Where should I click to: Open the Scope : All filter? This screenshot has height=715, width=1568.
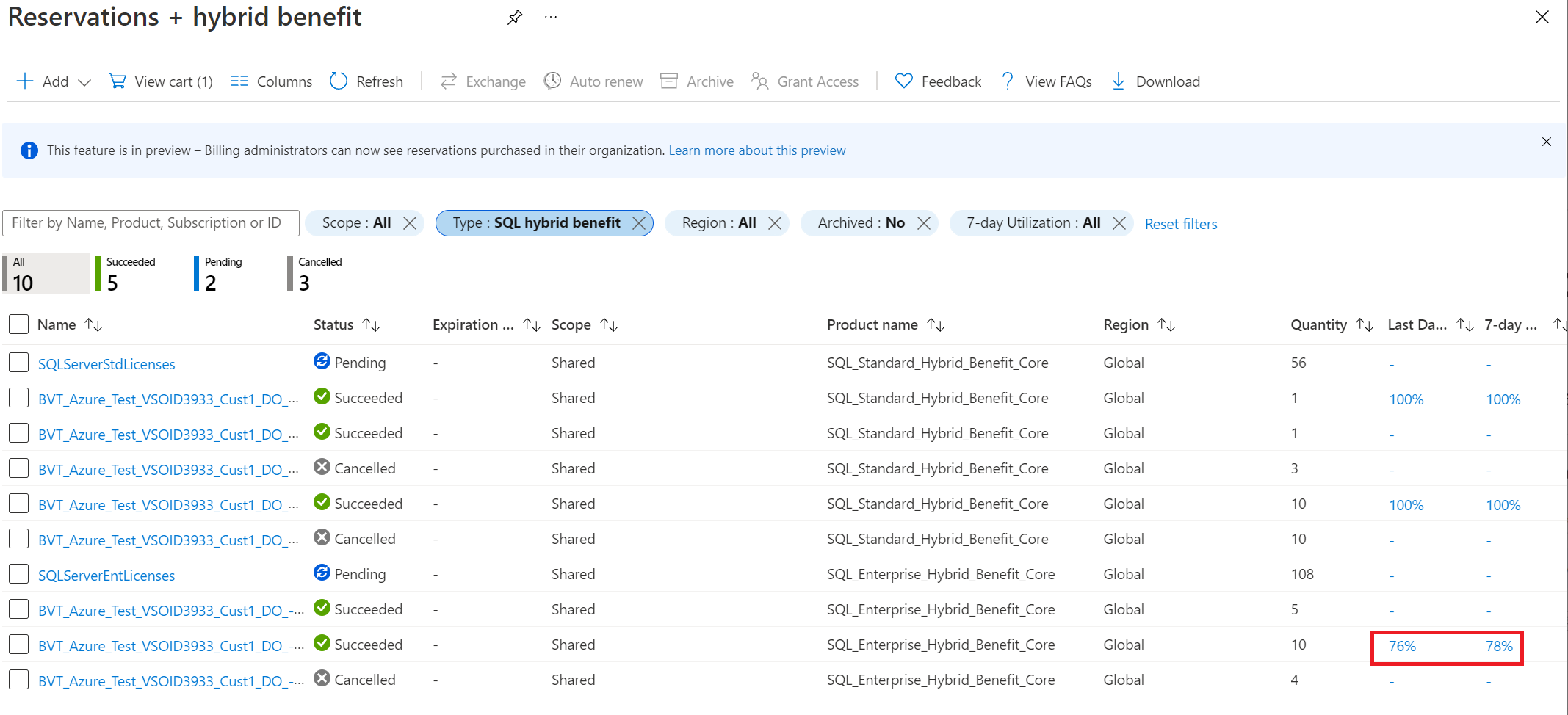tap(356, 223)
